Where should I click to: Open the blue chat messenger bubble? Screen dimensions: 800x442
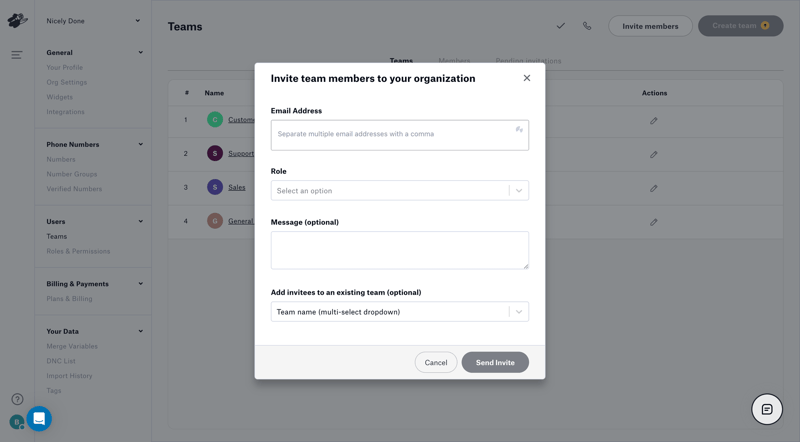pyautogui.click(x=39, y=419)
